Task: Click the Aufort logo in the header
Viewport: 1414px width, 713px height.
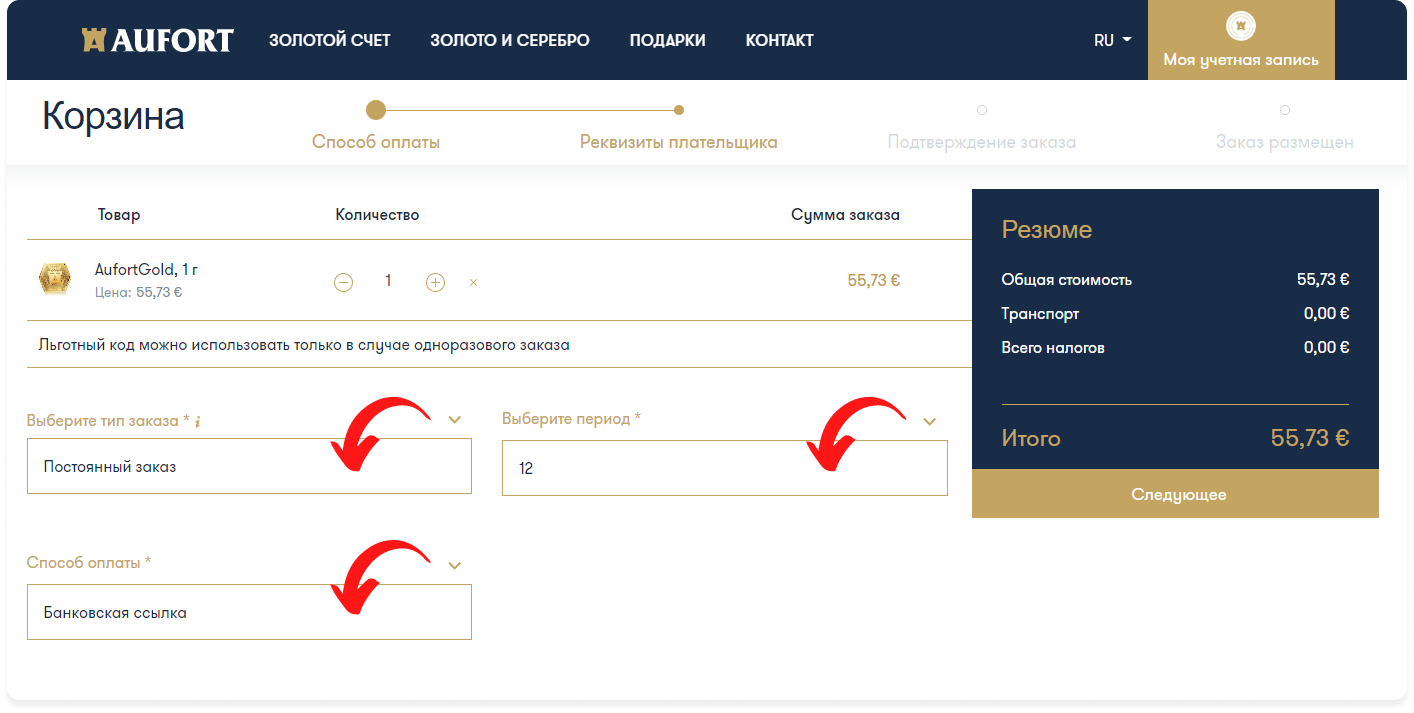Action: (157, 40)
